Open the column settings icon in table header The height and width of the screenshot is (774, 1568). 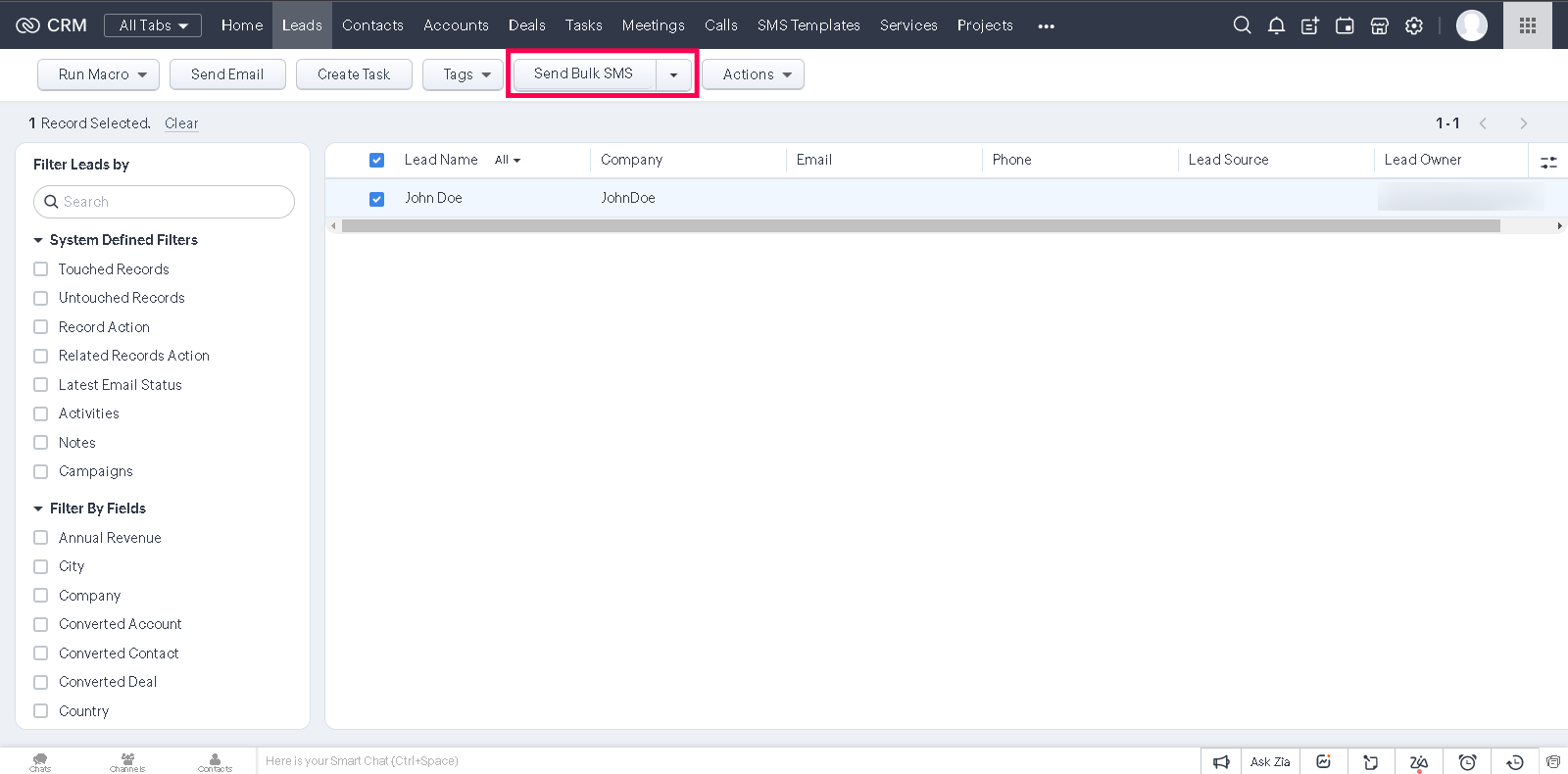click(x=1548, y=162)
